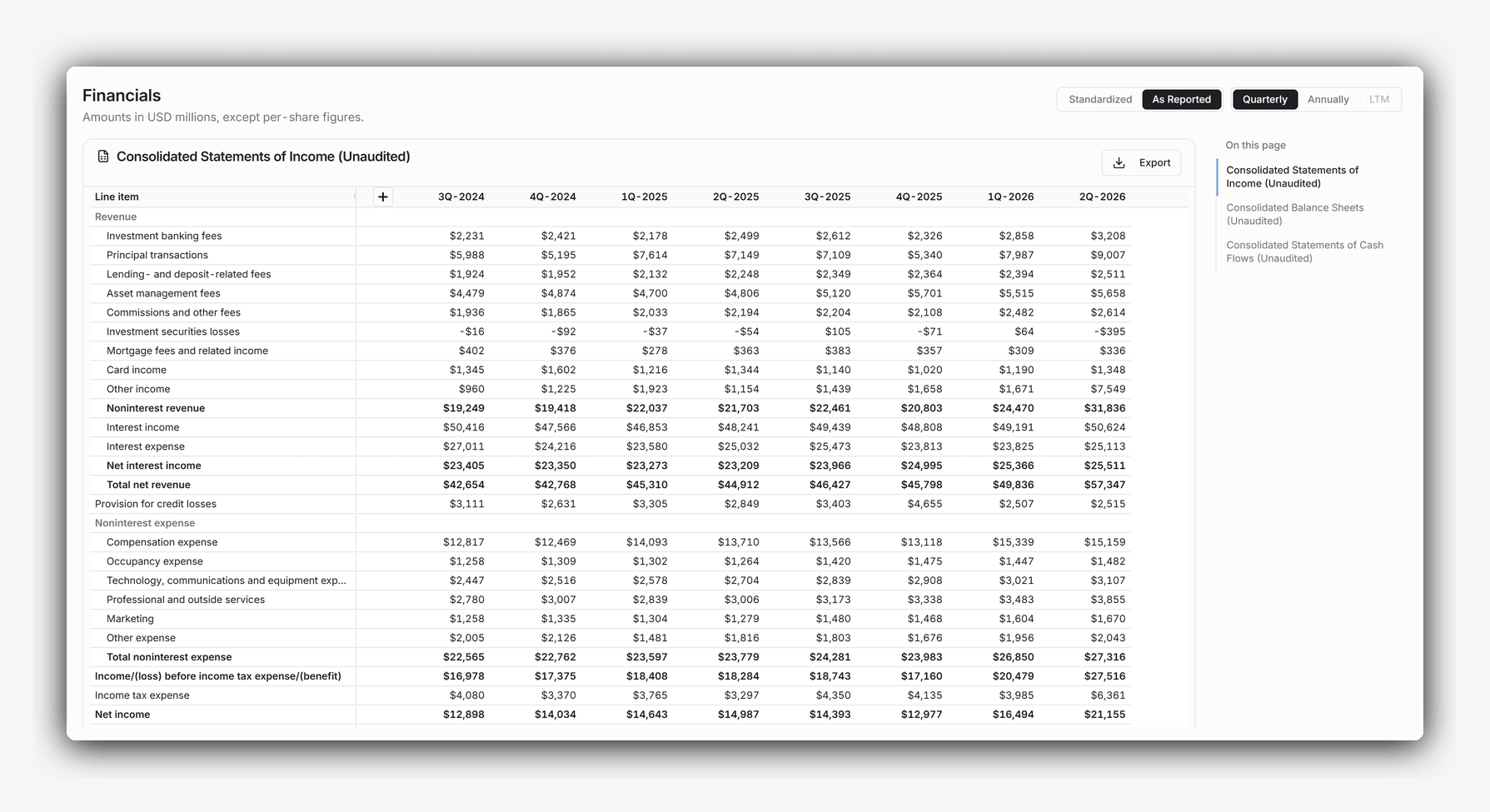Click the 2Q-2026 column header

(1102, 197)
